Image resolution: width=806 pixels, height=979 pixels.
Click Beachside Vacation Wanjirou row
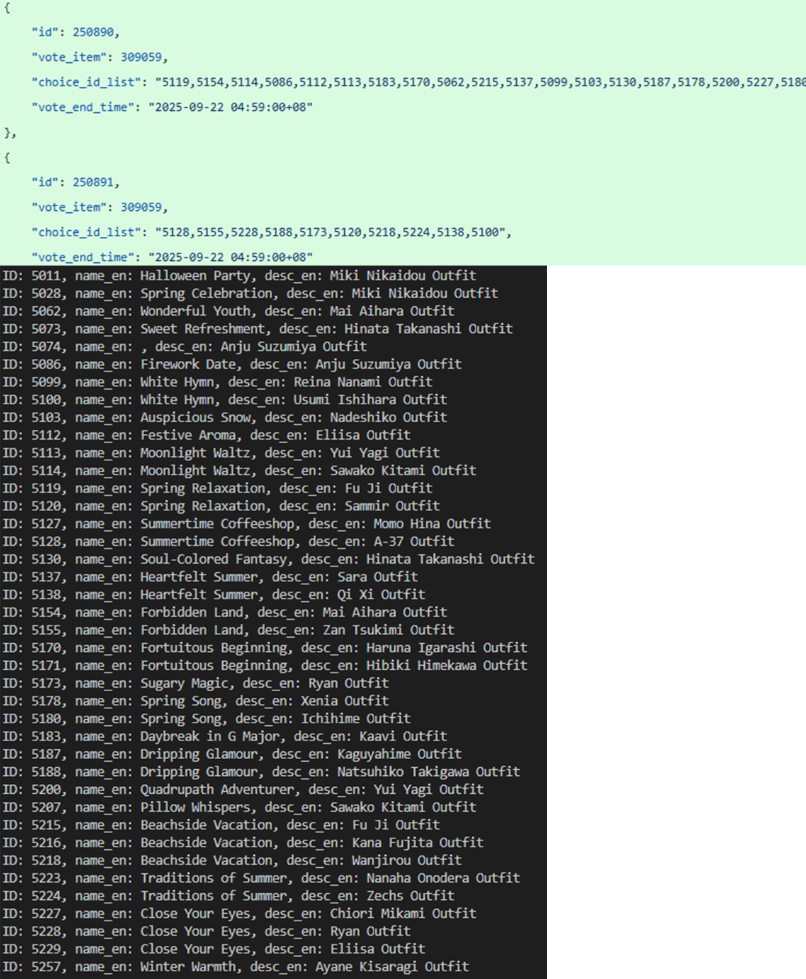click(232, 860)
